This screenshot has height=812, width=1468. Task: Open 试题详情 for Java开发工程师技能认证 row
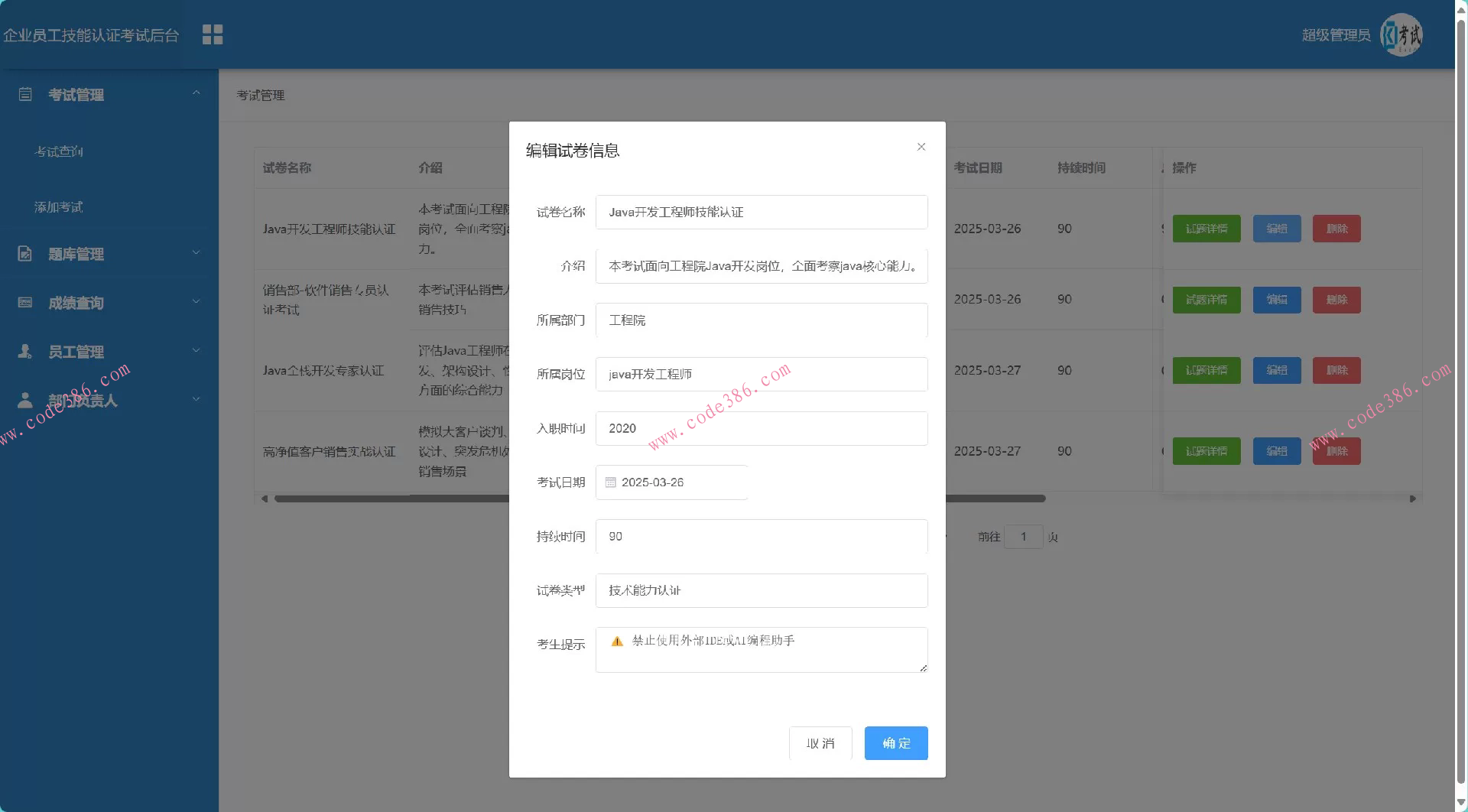(x=1207, y=229)
